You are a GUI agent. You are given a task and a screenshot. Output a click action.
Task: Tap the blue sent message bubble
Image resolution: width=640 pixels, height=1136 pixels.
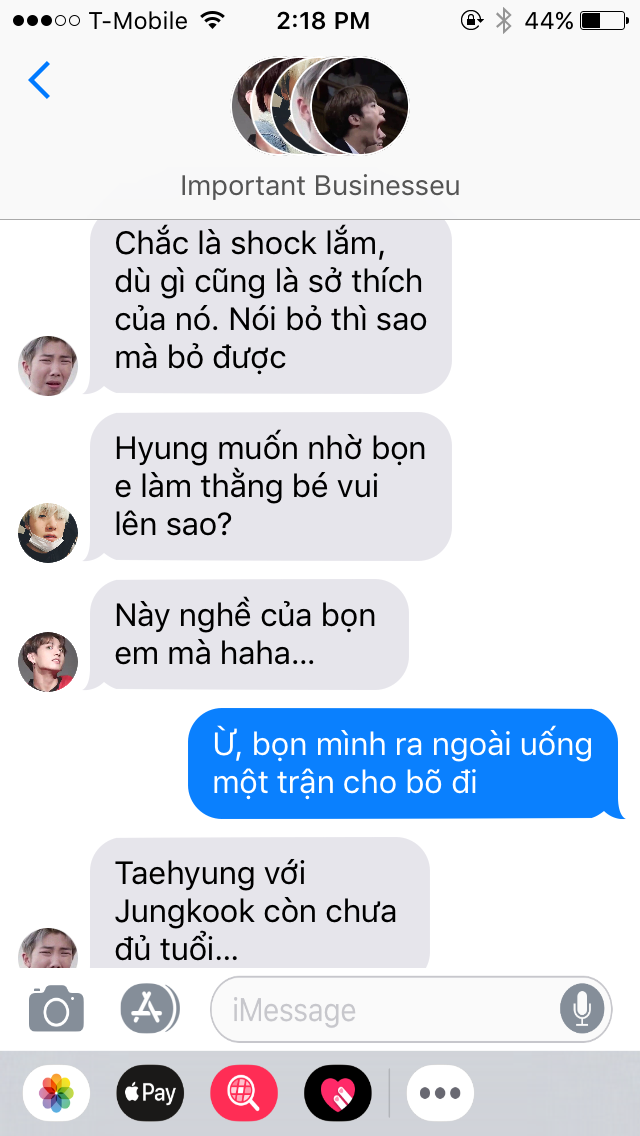(x=404, y=764)
